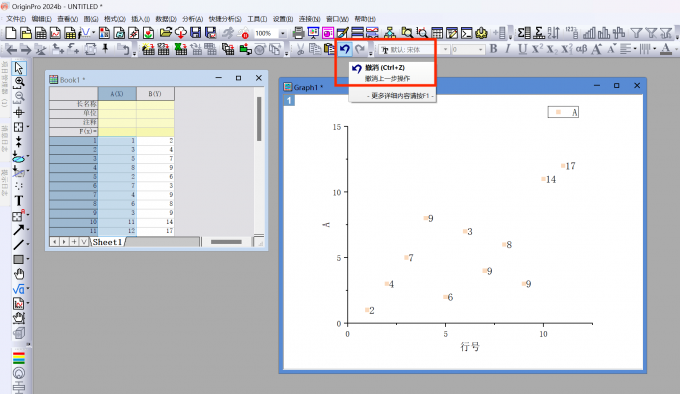Select the Text tool T icon
The image size is (680, 394).
(19, 201)
